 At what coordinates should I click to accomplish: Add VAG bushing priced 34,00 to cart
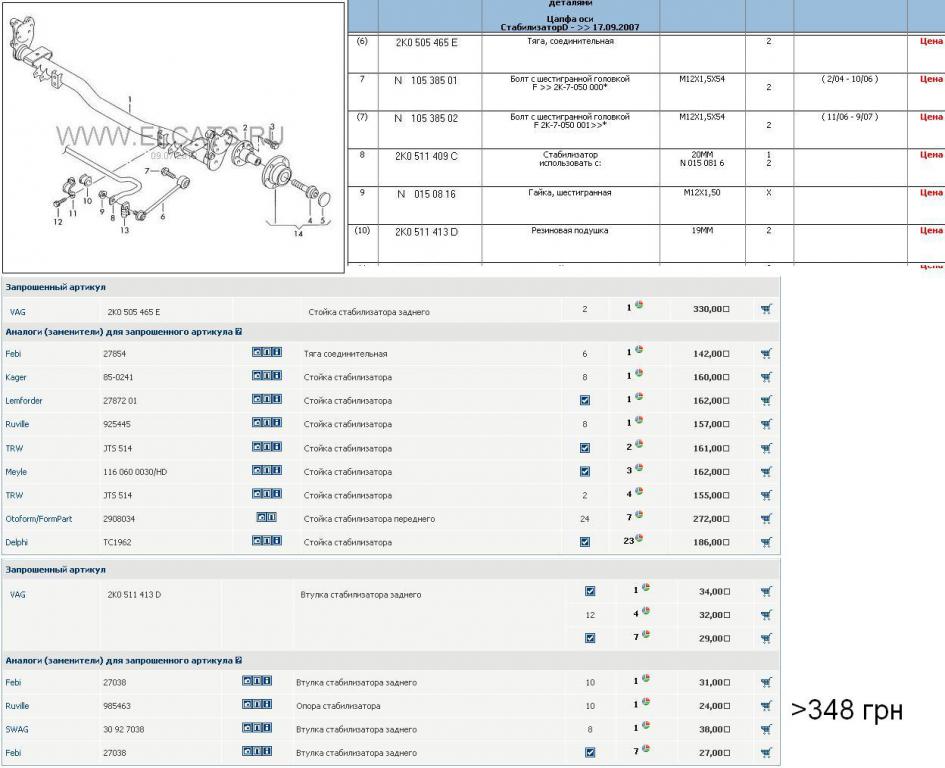click(766, 592)
